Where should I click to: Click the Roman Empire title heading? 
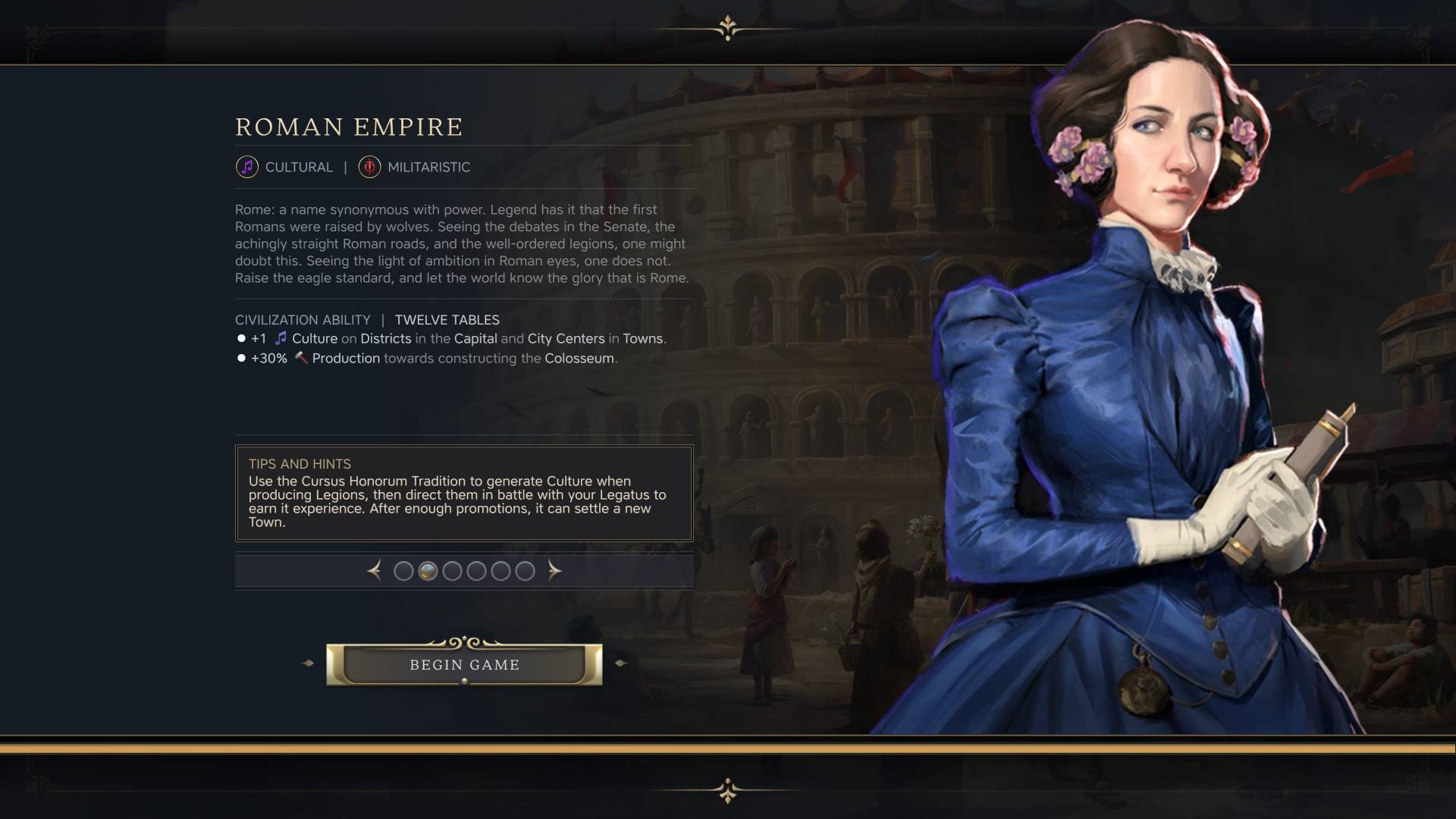[349, 127]
